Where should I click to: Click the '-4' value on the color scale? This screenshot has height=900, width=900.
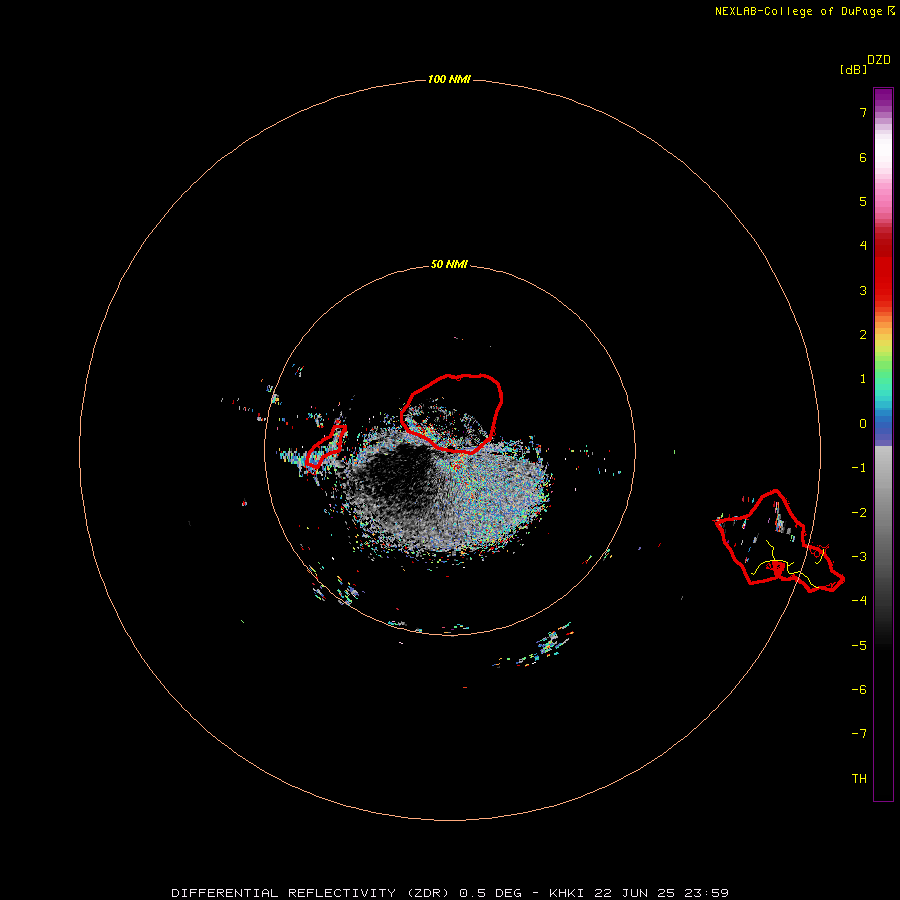point(859,601)
